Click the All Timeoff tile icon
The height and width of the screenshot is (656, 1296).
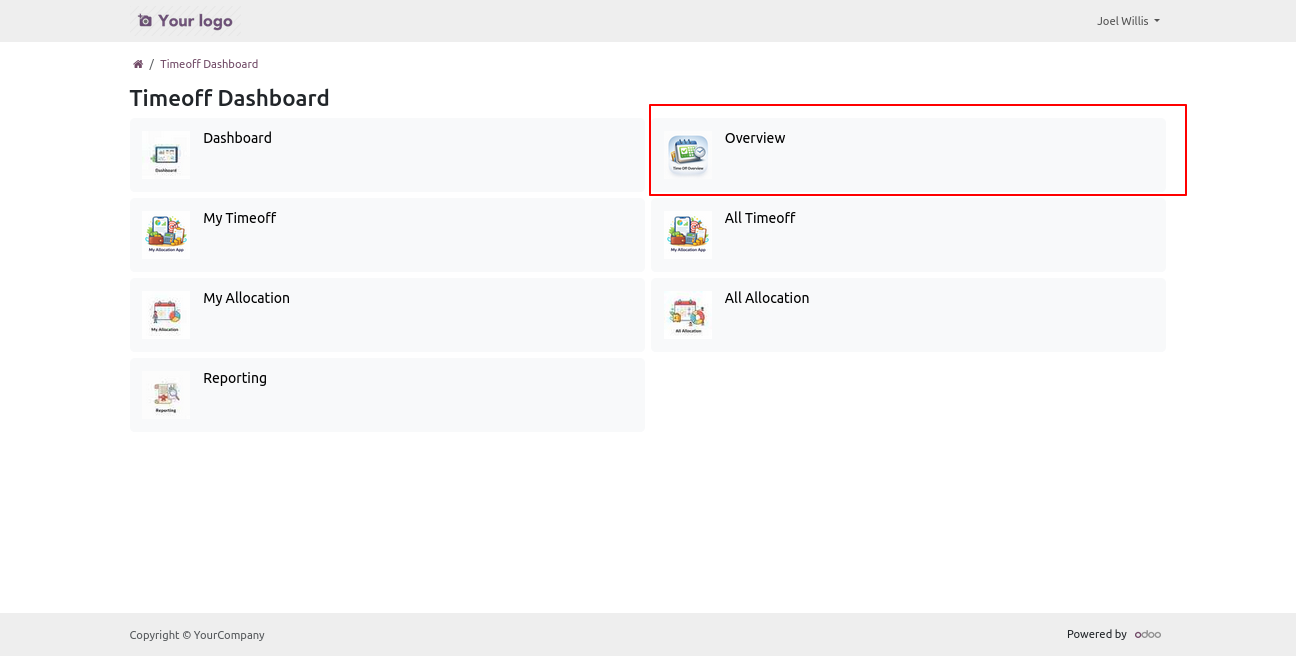688,235
